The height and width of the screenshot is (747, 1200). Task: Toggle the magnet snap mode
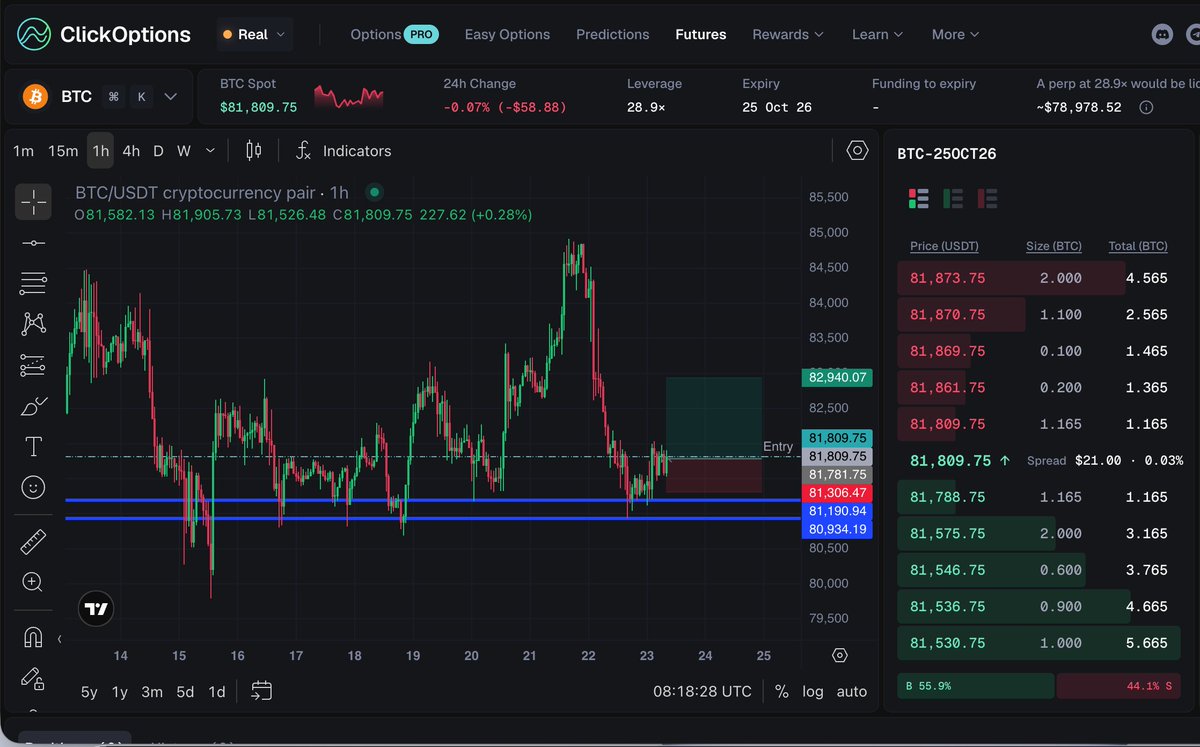click(x=33, y=637)
